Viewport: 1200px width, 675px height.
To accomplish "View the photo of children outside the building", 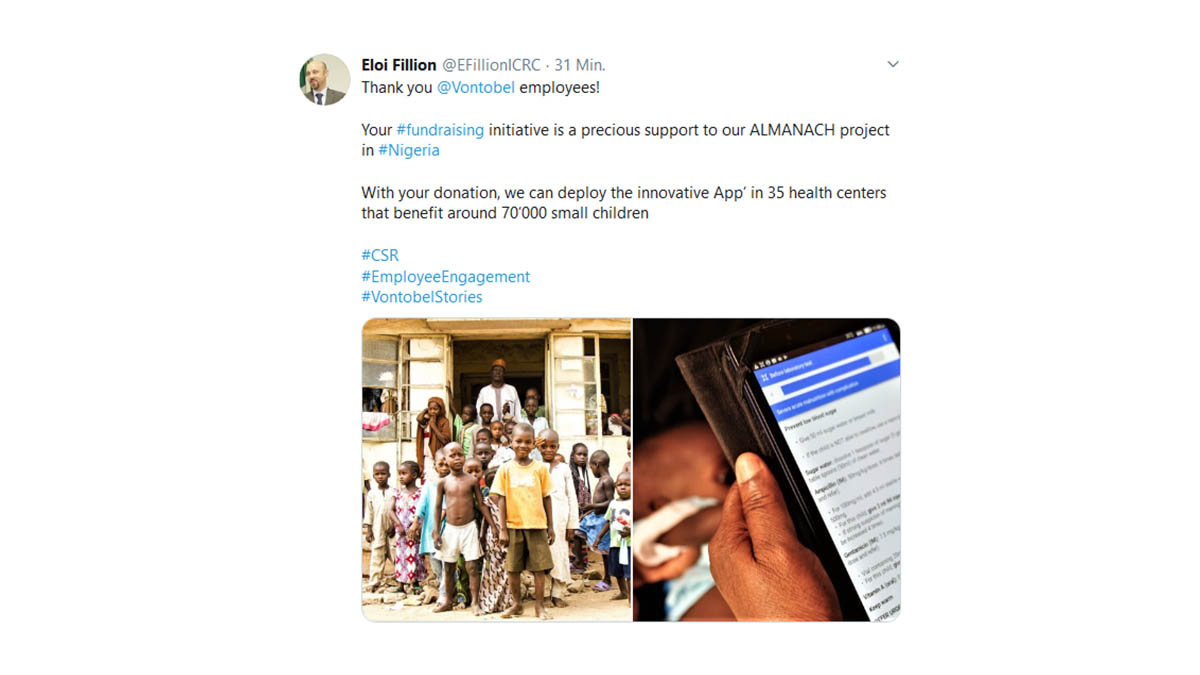I will 497,469.
